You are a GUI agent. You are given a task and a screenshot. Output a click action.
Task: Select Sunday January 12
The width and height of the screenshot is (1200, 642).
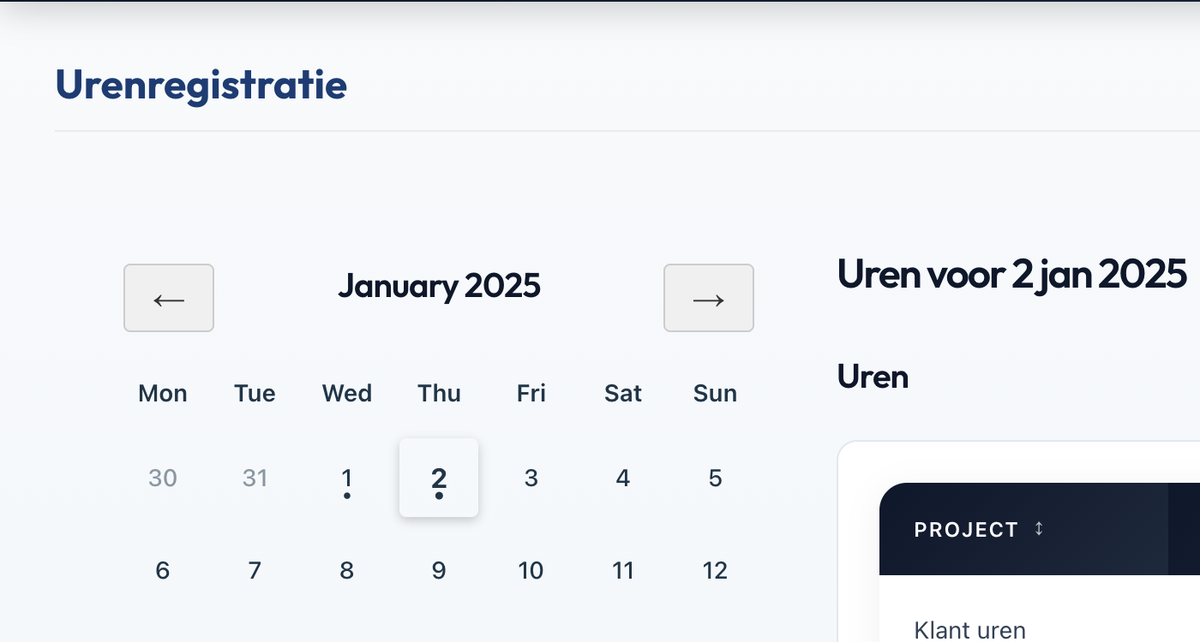(x=715, y=570)
